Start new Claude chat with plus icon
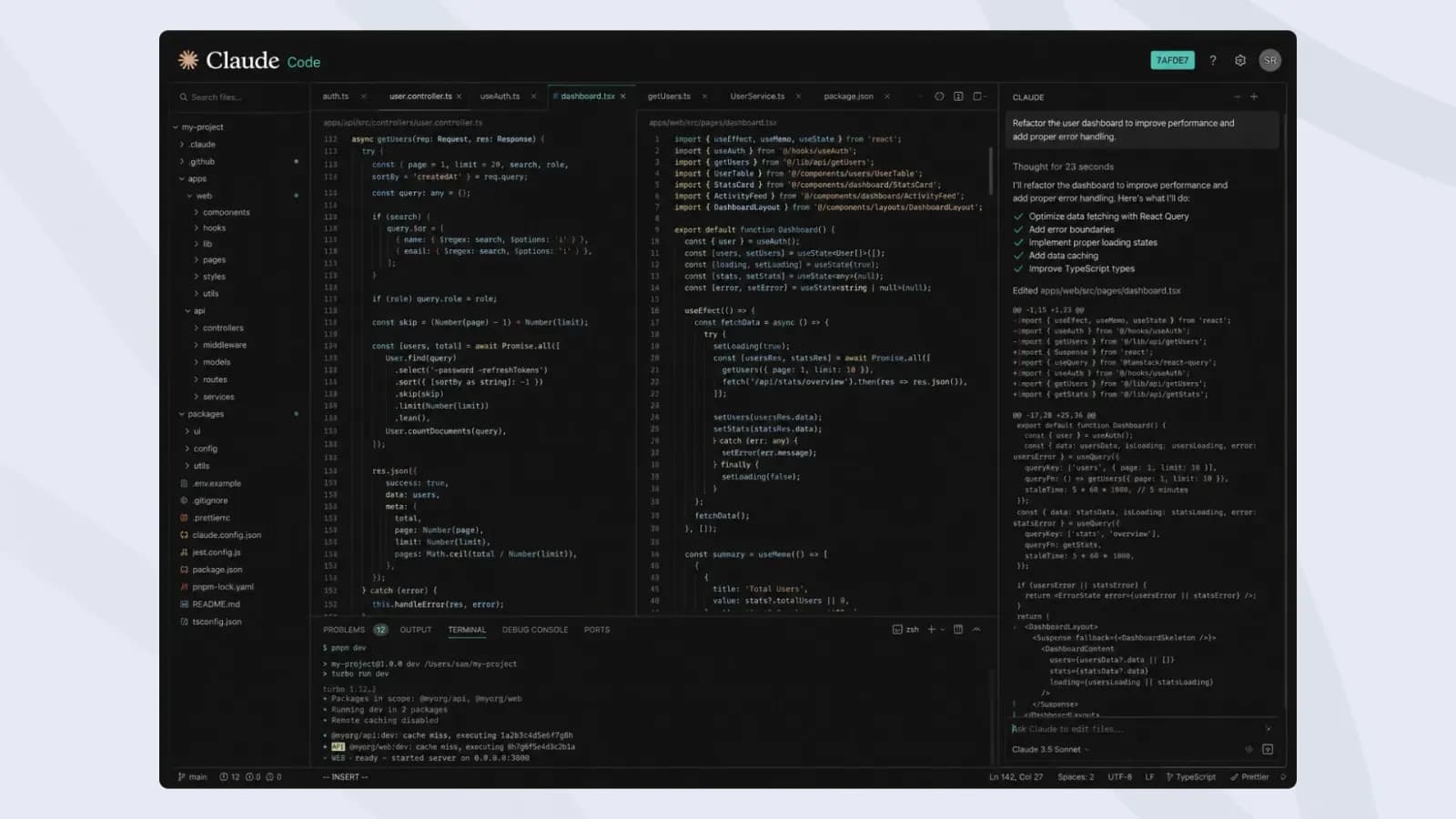This screenshot has width=1456, height=819. tap(1253, 96)
